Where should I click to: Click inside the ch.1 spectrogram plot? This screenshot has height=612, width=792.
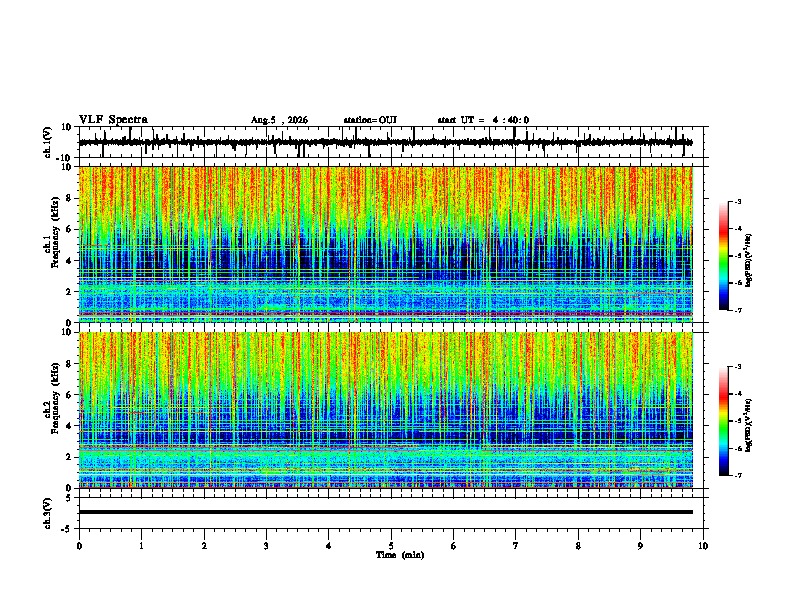click(x=386, y=244)
